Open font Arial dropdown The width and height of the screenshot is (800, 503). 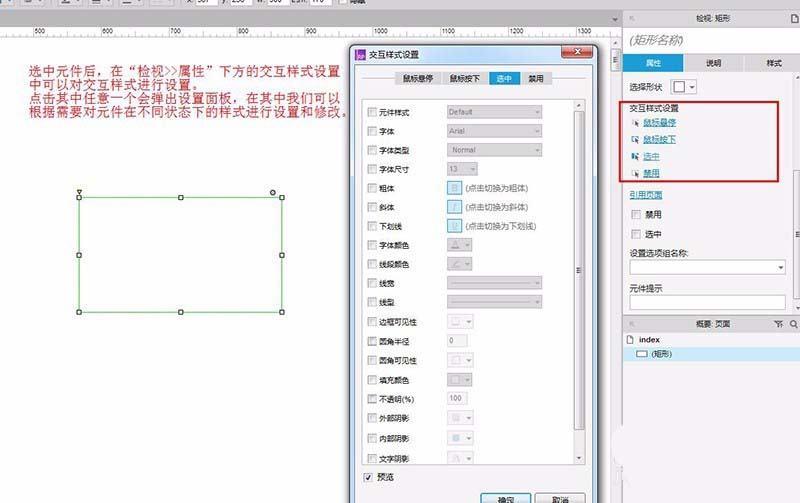click(494, 131)
